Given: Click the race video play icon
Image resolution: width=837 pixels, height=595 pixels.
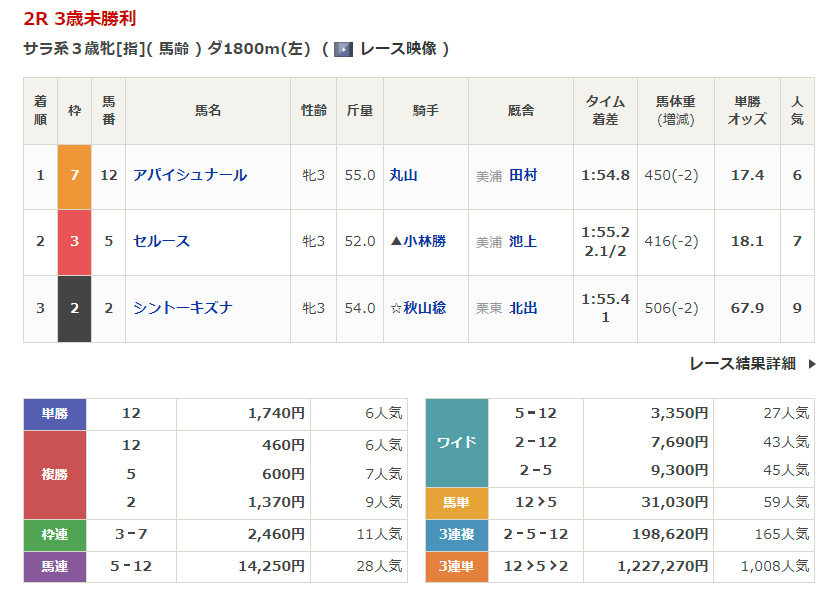Looking at the screenshot, I should [x=343, y=49].
